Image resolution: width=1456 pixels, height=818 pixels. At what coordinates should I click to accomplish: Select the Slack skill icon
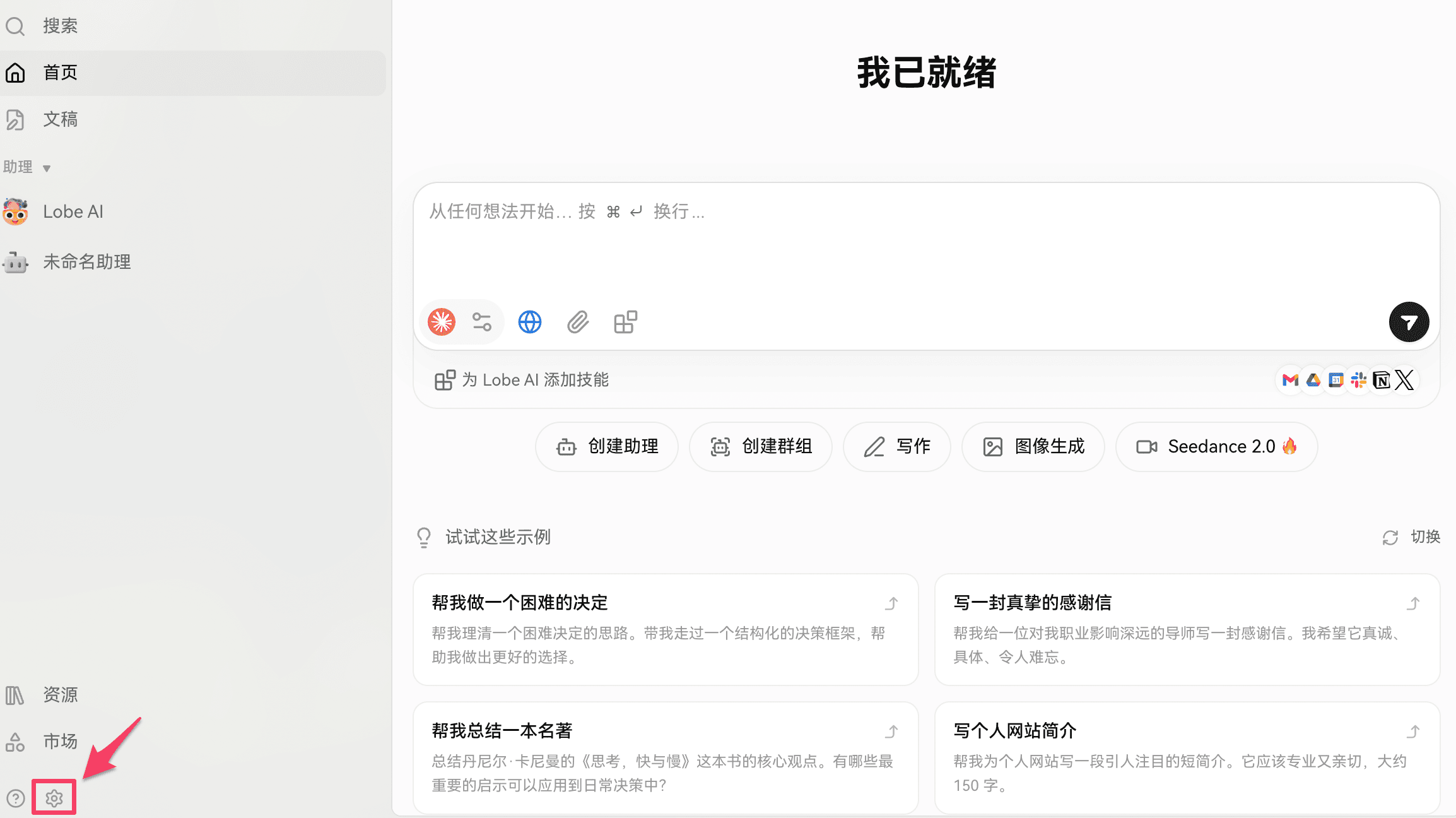tap(1358, 379)
